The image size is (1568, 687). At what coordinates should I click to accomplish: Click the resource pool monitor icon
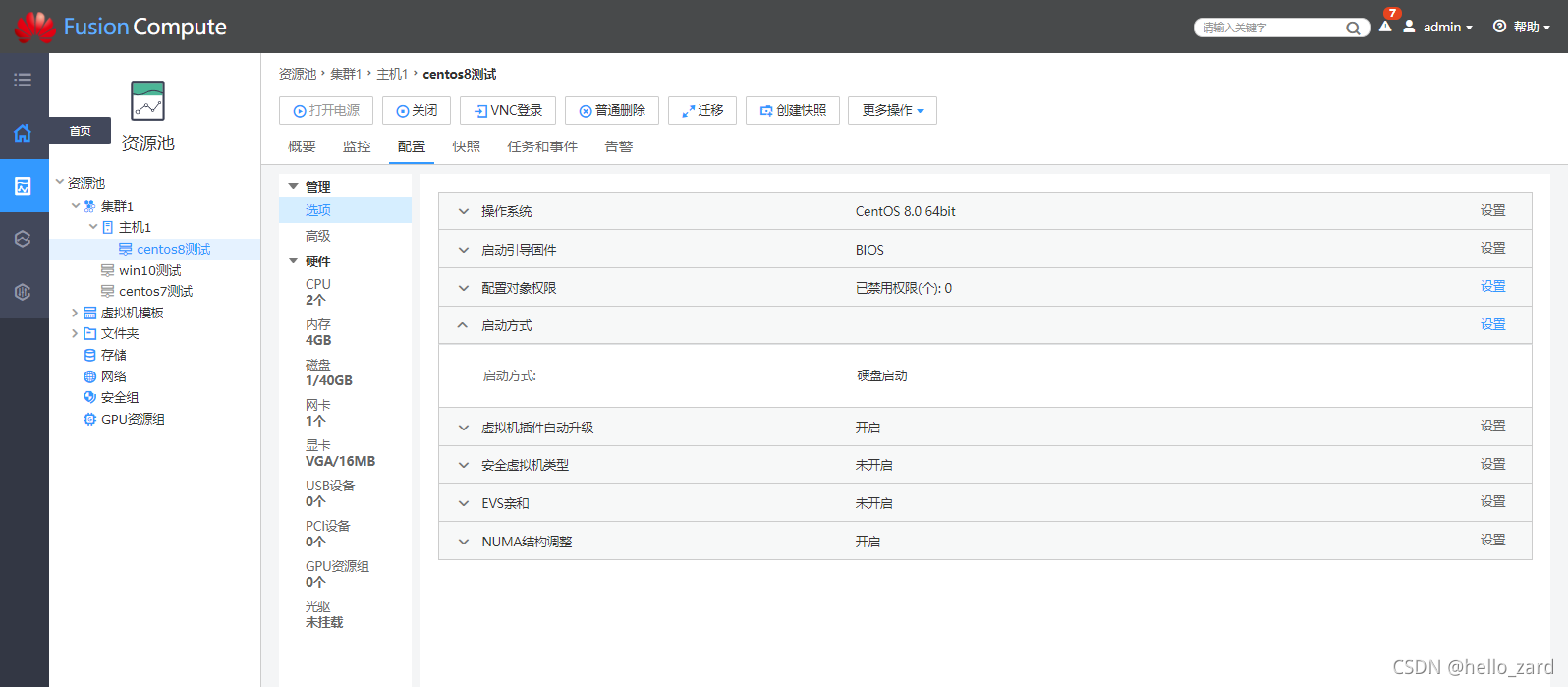pos(147,100)
